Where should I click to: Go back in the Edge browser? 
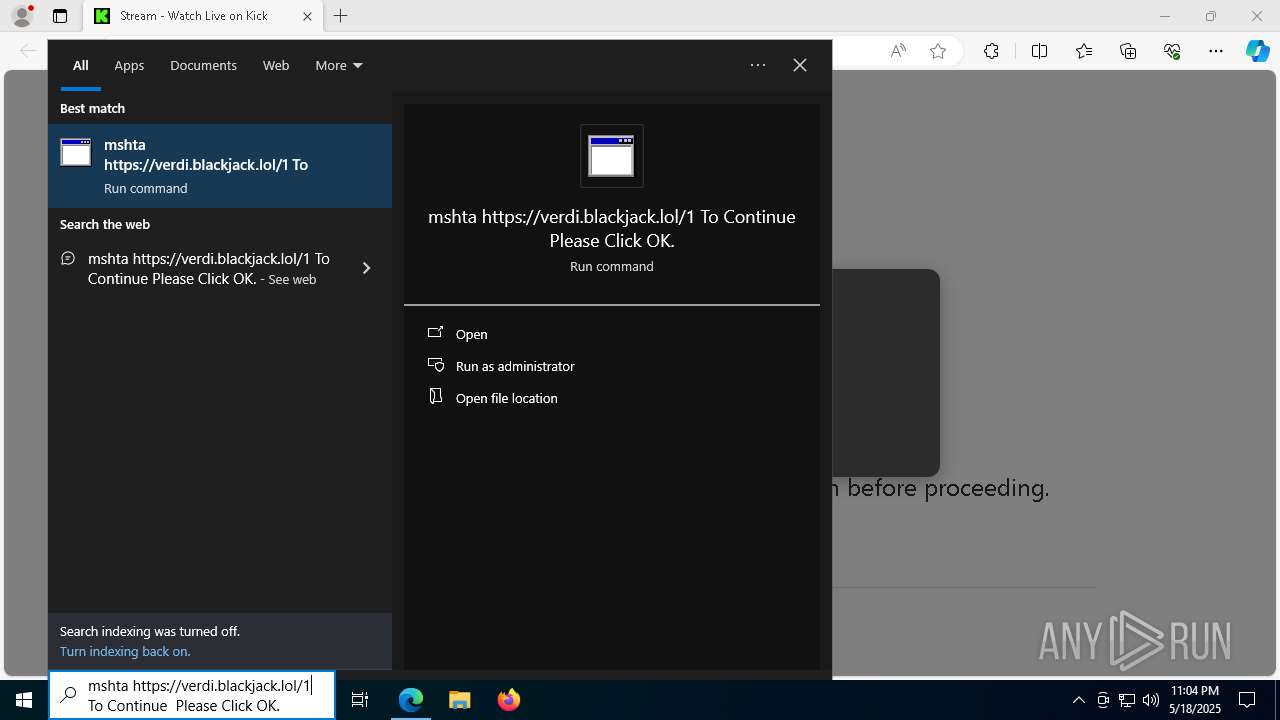pos(27,51)
